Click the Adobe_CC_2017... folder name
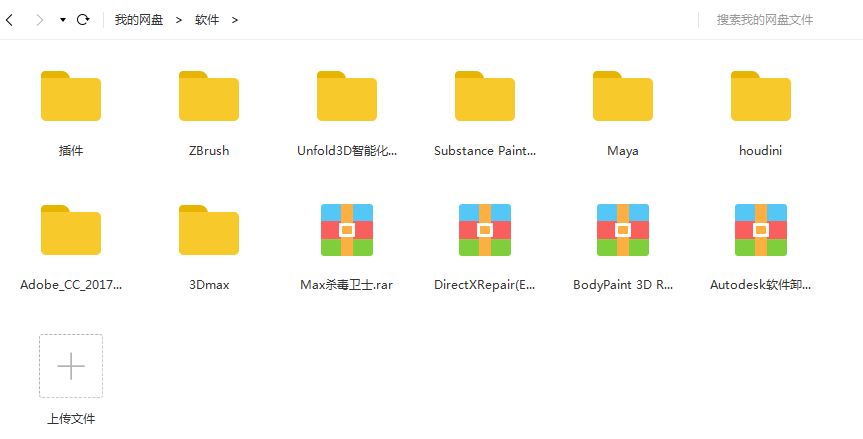 tap(71, 285)
